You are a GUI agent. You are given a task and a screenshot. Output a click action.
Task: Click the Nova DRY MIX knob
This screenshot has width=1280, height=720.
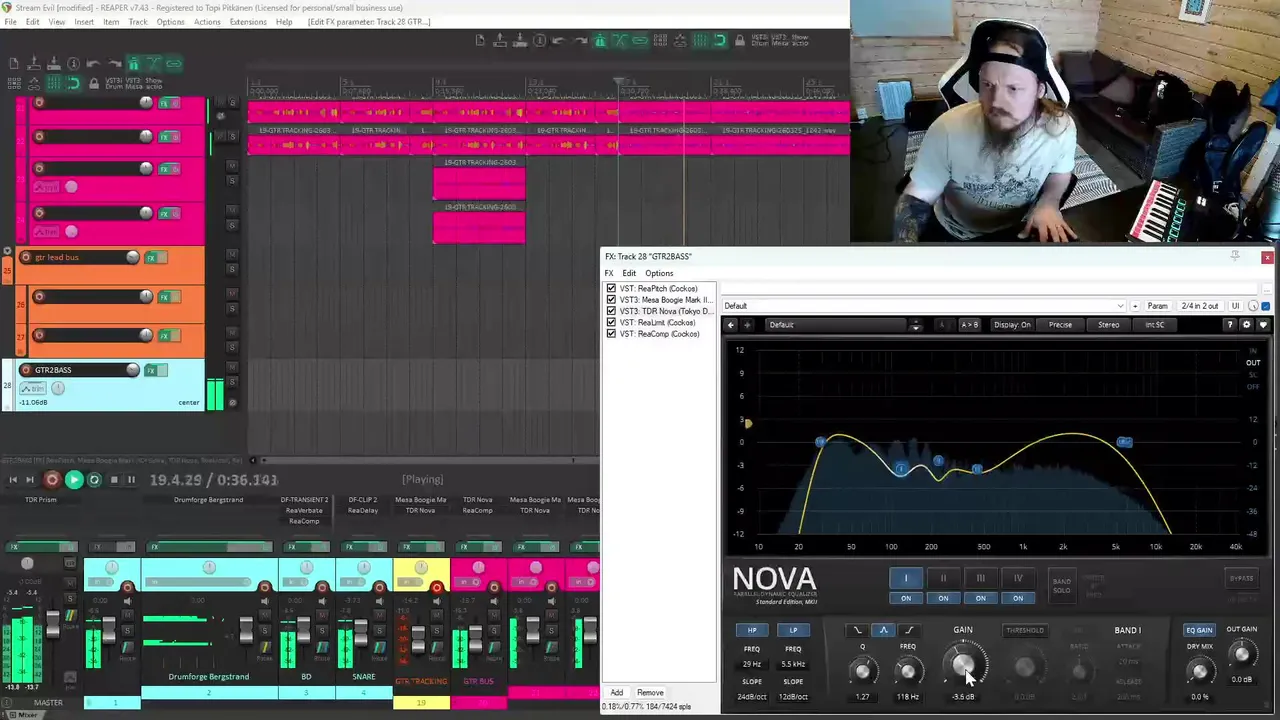[1199, 672]
